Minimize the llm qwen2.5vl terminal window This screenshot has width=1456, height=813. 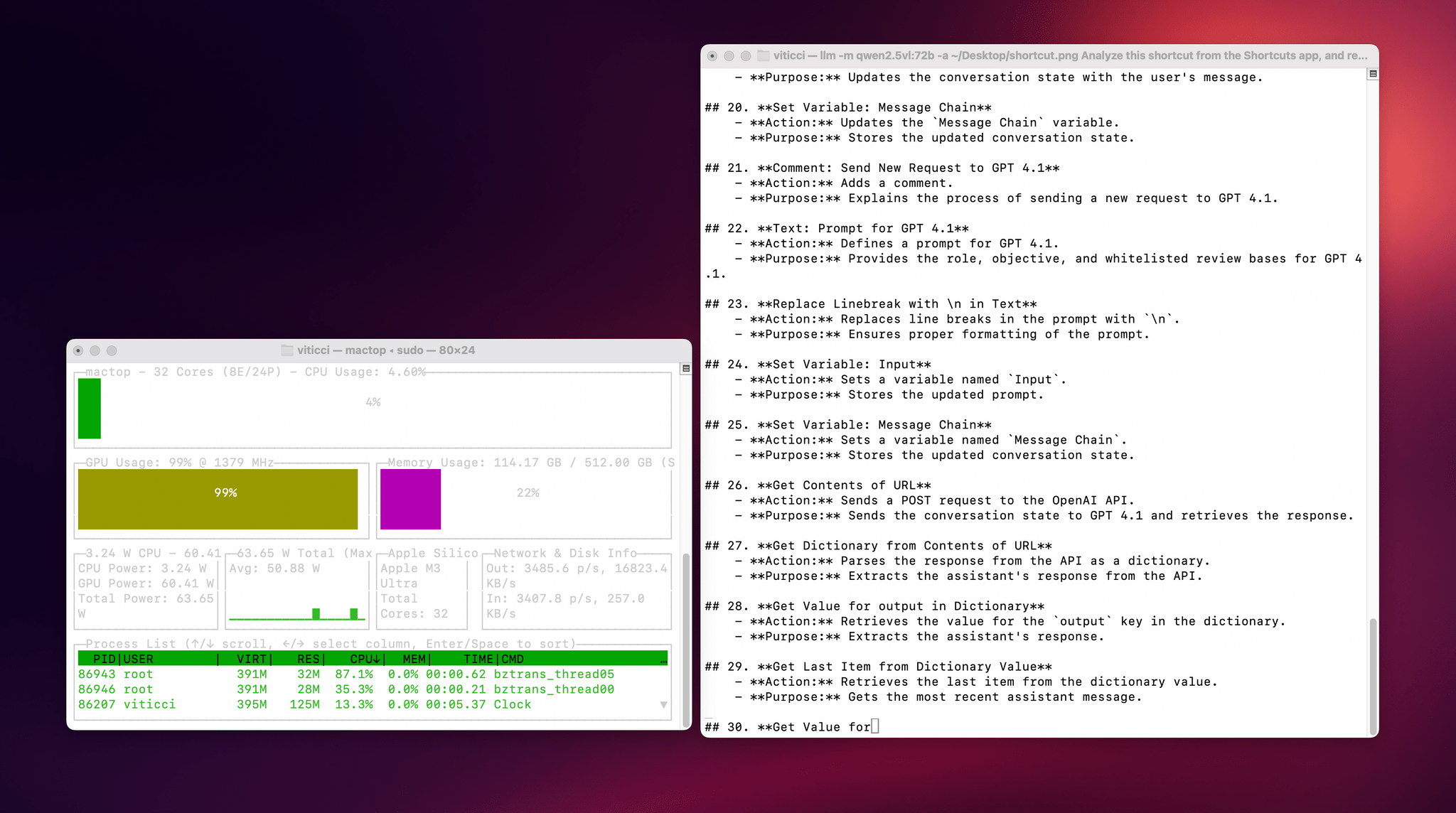click(729, 55)
